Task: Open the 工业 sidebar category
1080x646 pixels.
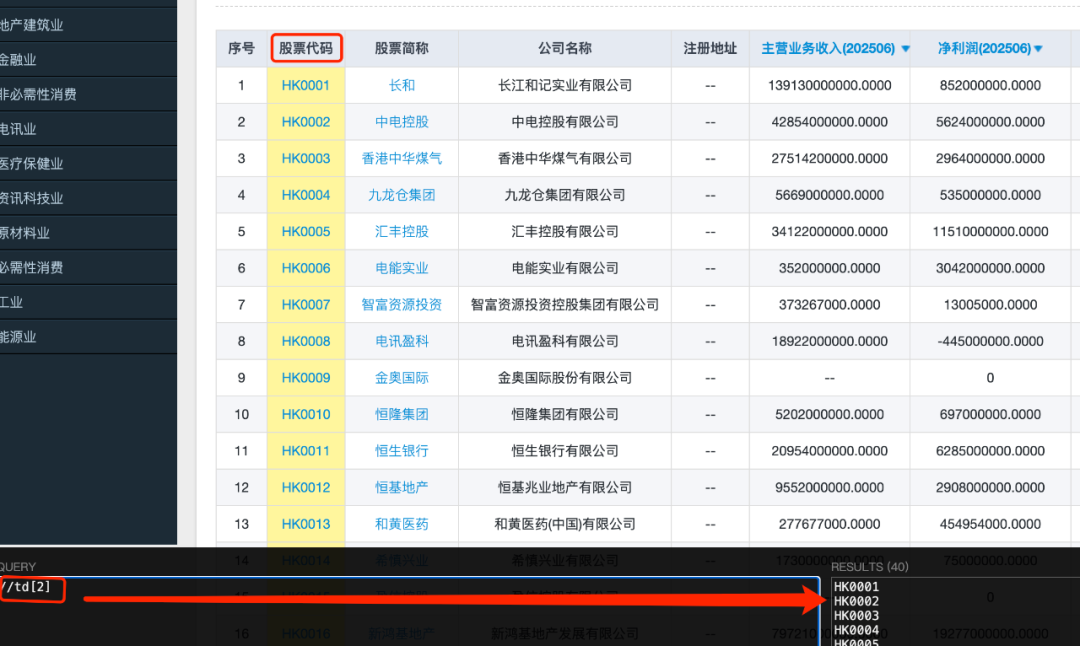Action: [x=12, y=302]
